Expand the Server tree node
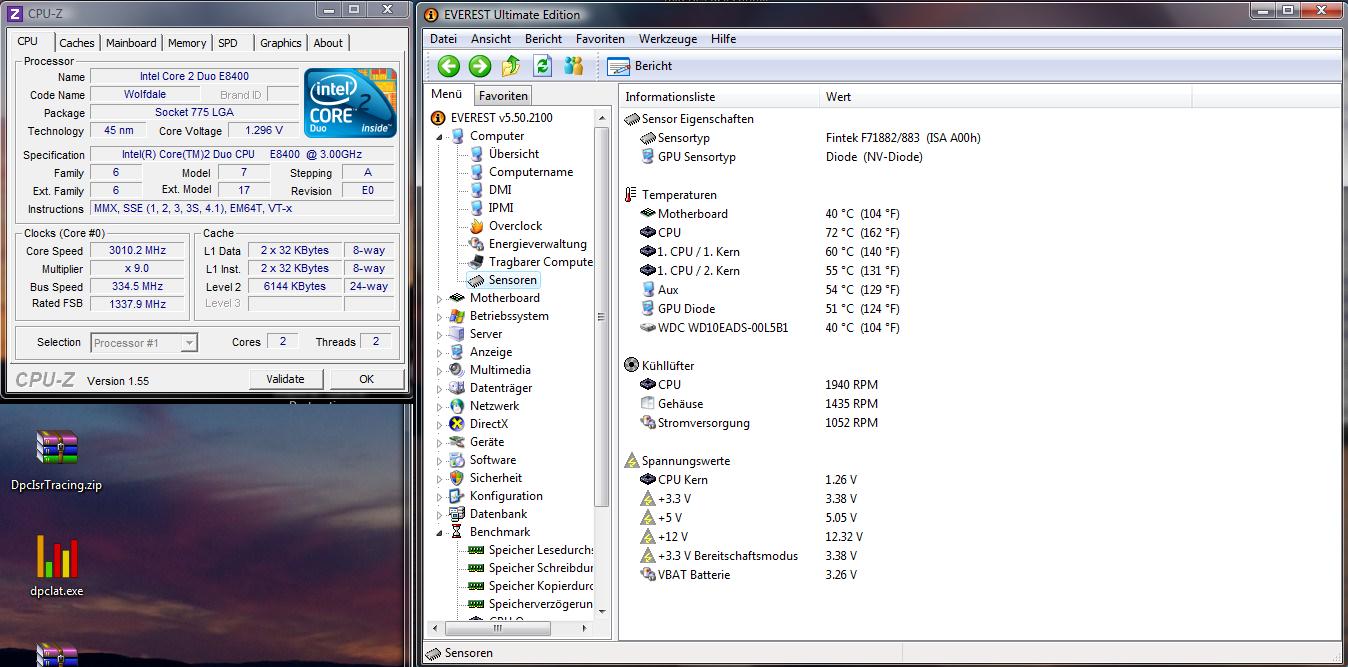This screenshot has height=667, width=1348. point(439,334)
